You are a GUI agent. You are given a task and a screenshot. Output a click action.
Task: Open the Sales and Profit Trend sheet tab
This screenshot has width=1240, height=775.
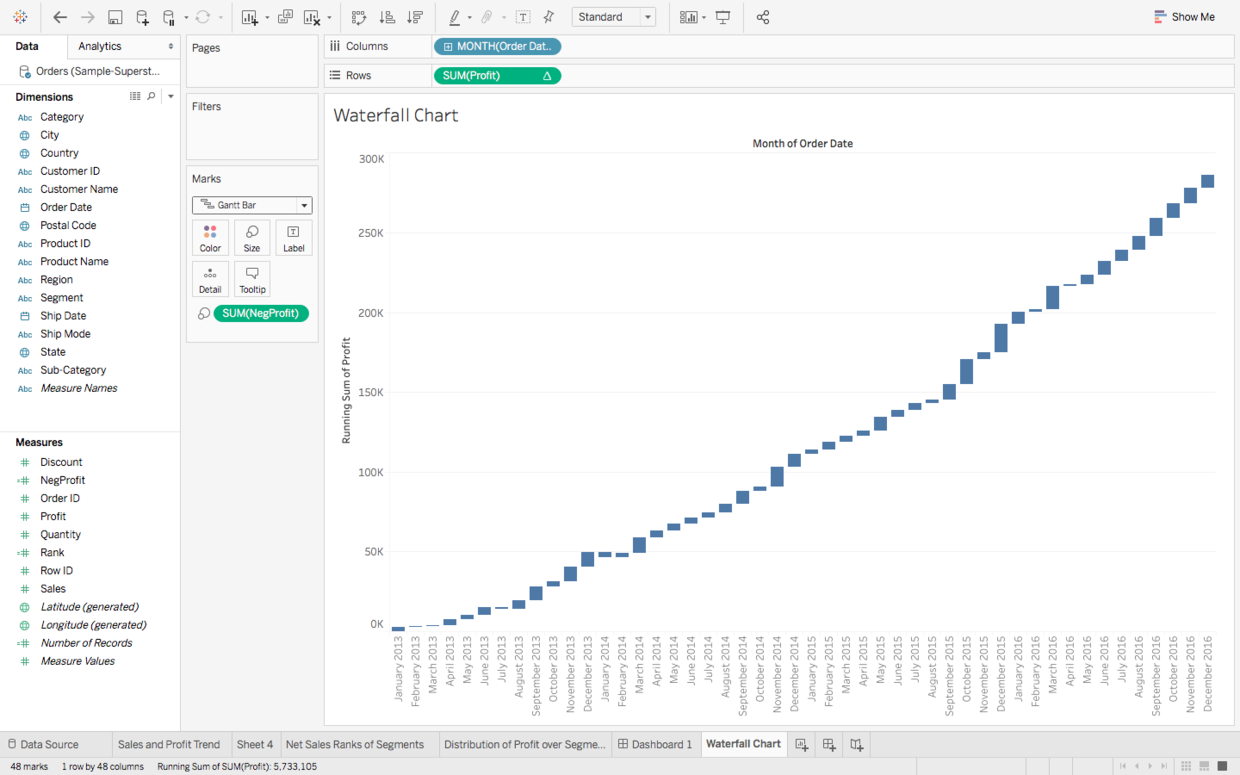click(x=168, y=744)
